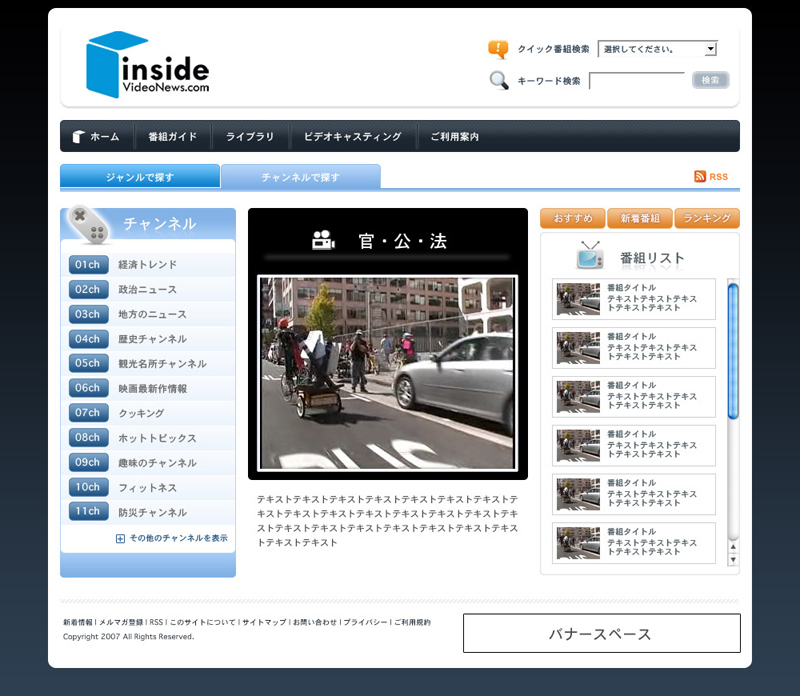Screen dimensions: 800x696
Task: Click the home icon next to ホーム
Action: click(x=78, y=137)
